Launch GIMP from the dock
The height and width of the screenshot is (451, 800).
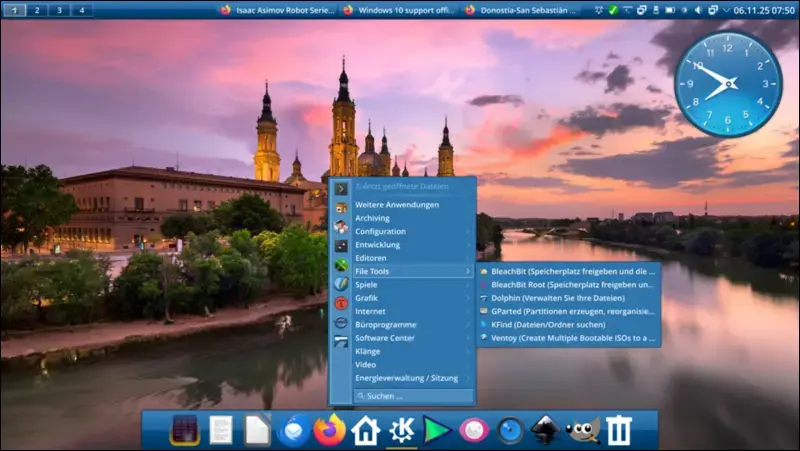pos(583,430)
